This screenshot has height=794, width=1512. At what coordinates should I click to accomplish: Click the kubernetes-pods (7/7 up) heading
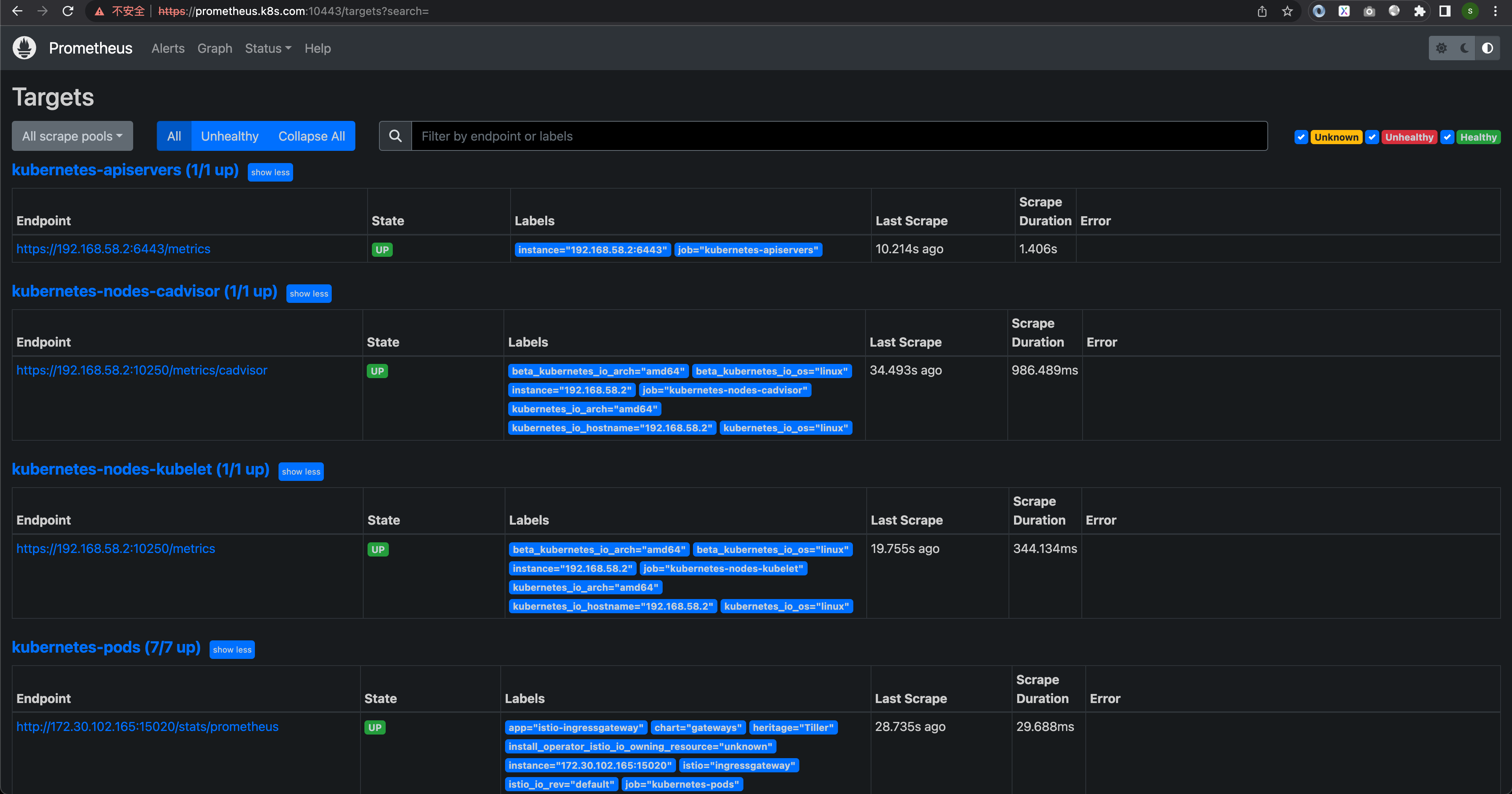tap(106, 647)
